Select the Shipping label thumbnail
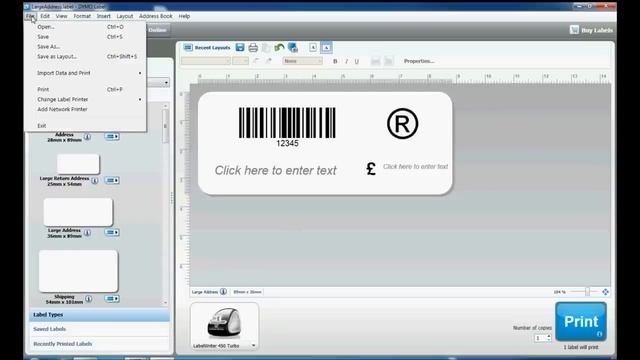The height and width of the screenshot is (360, 640). coord(78,271)
